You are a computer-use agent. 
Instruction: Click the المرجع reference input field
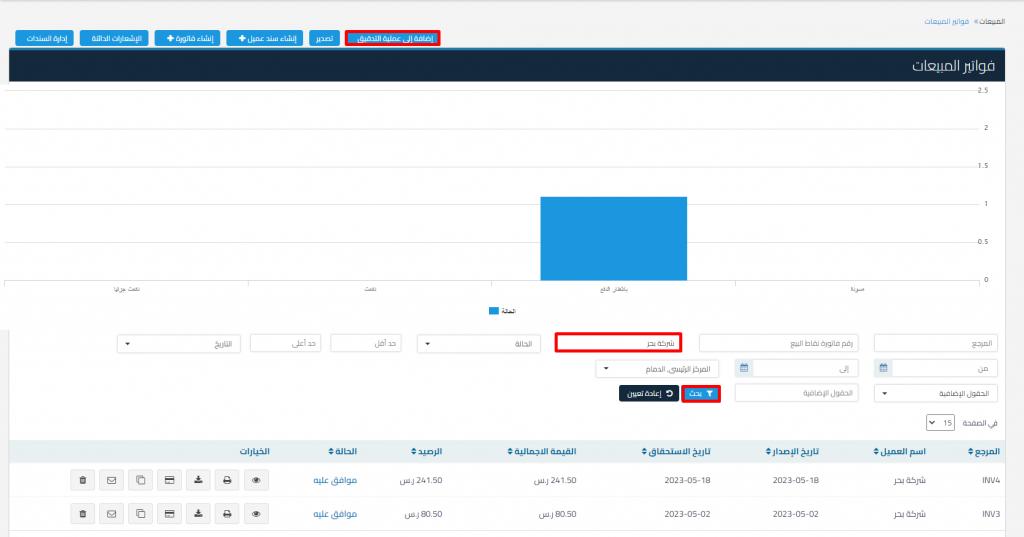[x=936, y=343]
